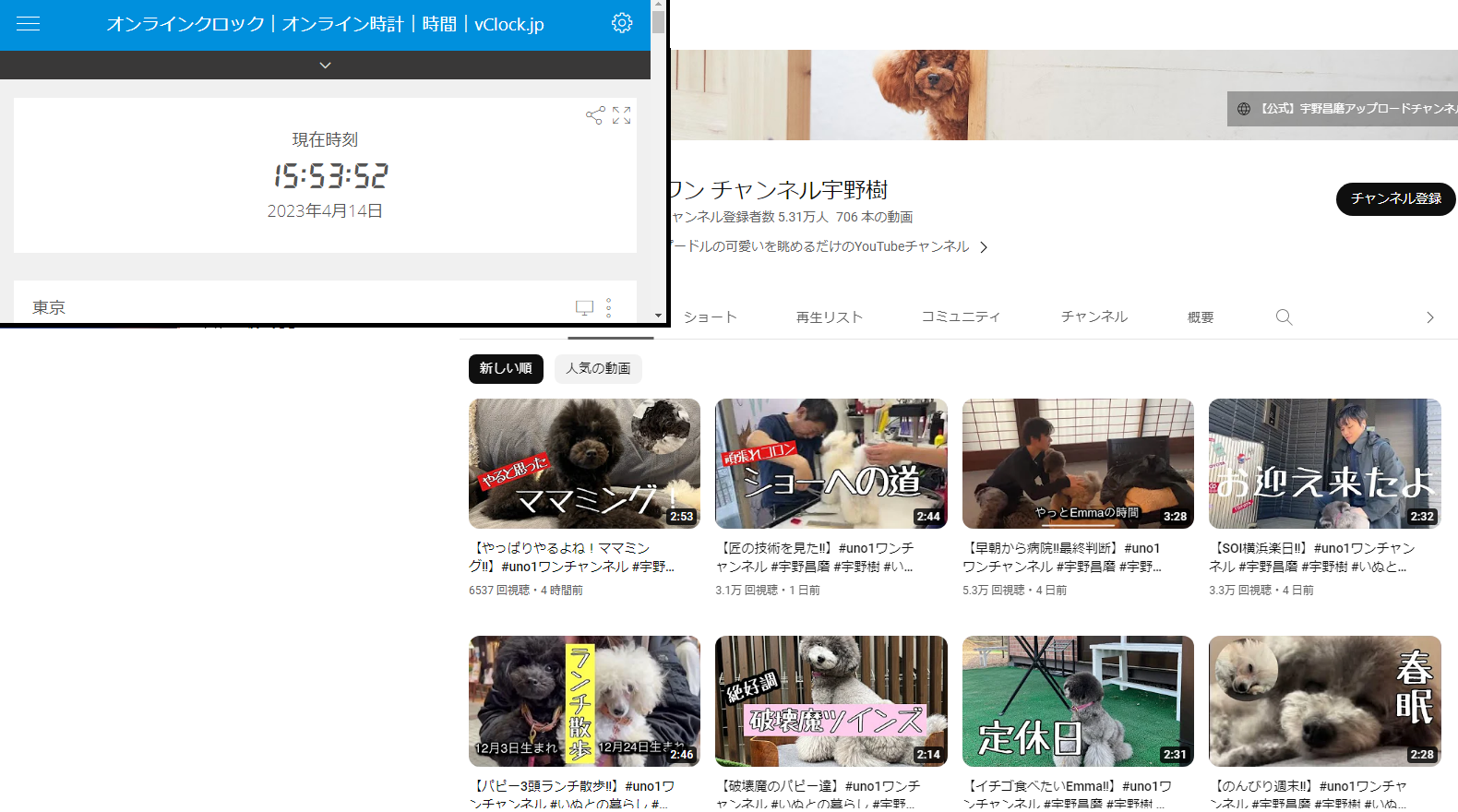This screenshot has height=812, width=1458.
Task: Open the vClock hamburger menu
Action: pos(29,24)
